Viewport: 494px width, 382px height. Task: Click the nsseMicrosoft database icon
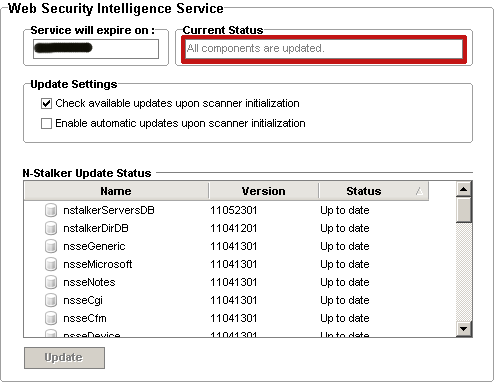[51, 264]
